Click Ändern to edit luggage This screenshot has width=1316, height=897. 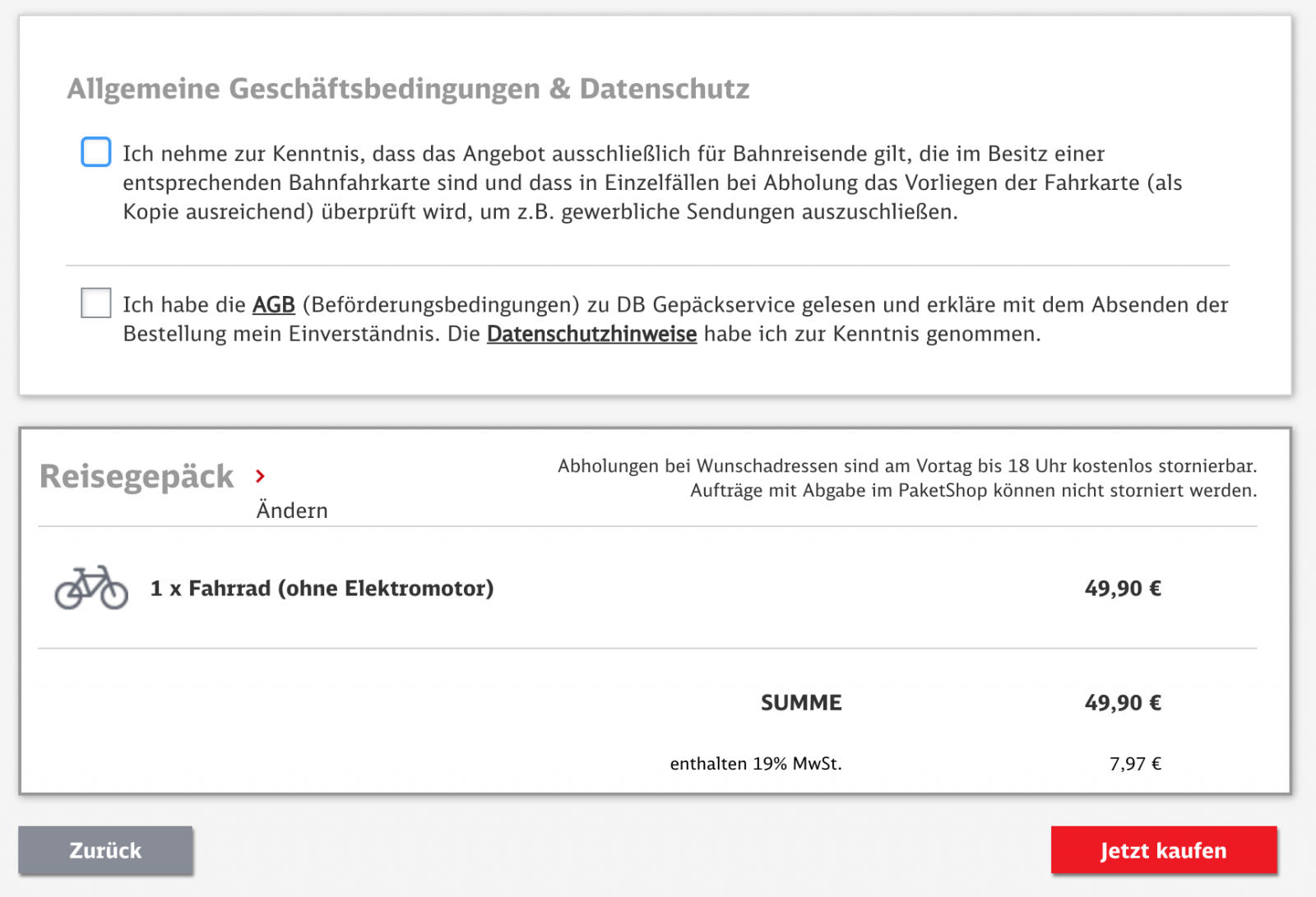click(x=292, y=511)
